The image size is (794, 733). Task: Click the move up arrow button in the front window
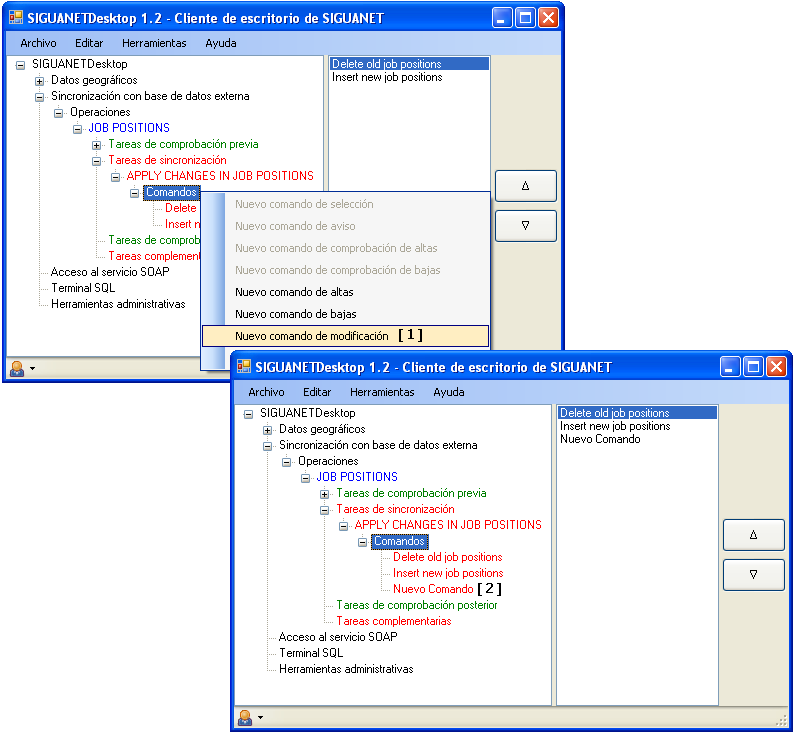(x=753, y=535)
